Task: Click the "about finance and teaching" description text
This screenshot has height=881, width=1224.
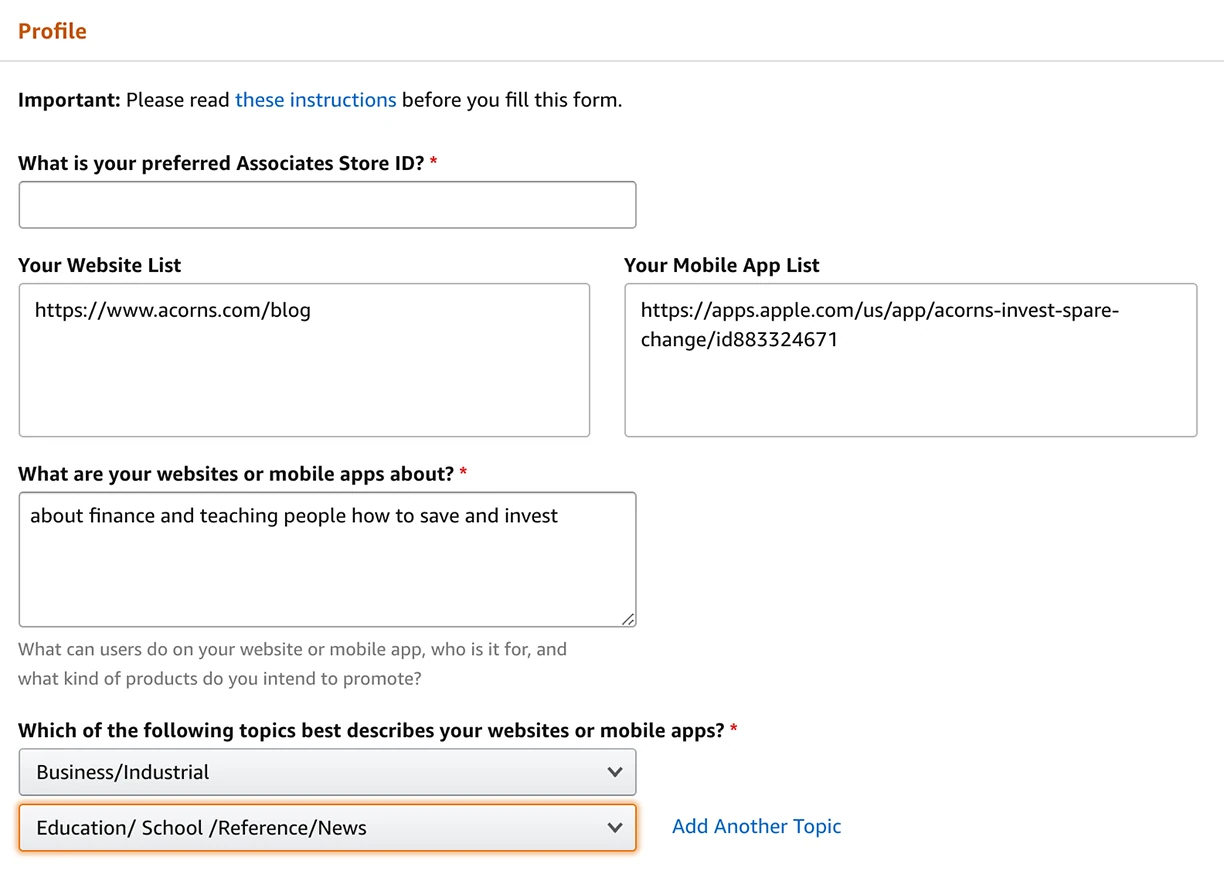Action: 294,516
